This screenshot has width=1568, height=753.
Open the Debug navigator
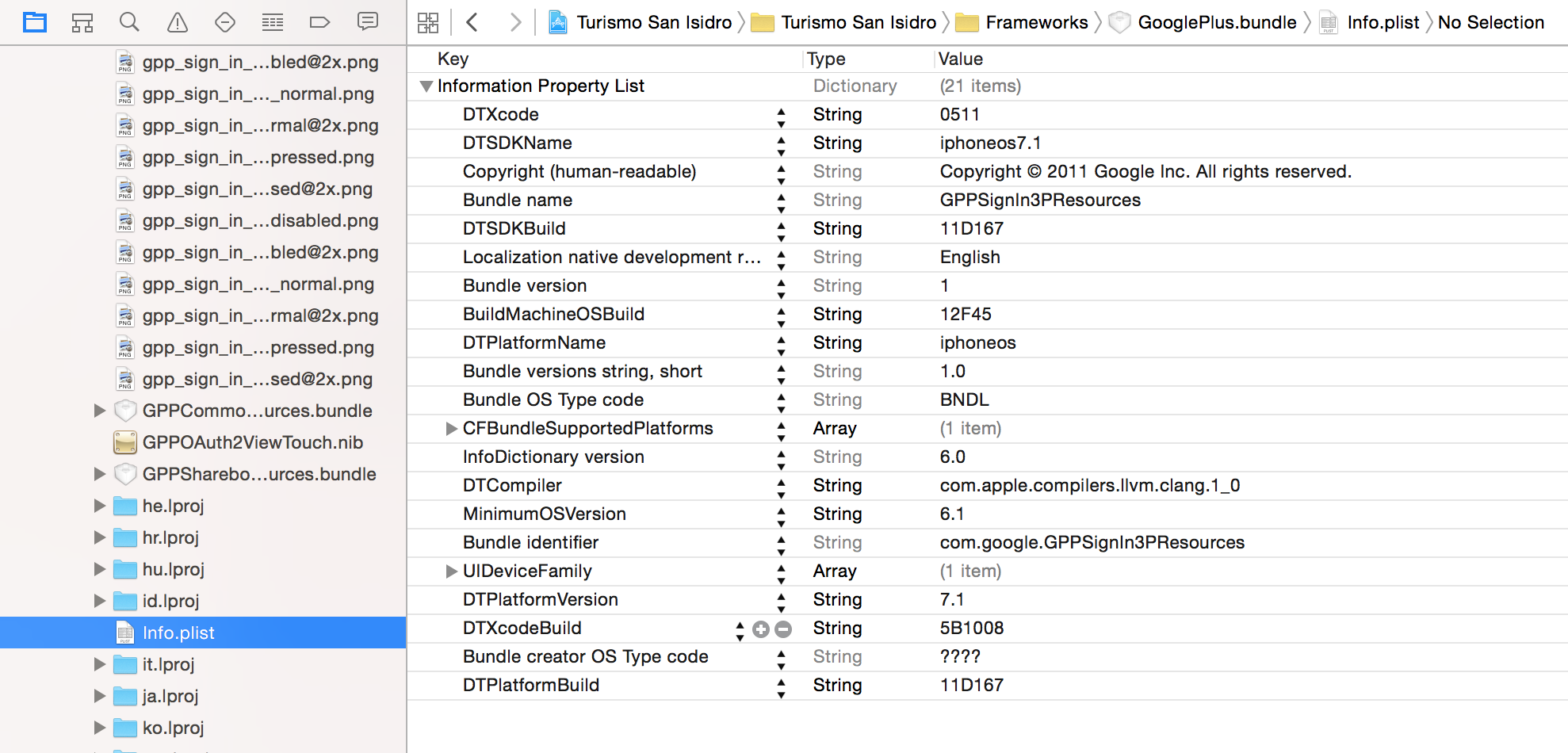[273, 22]
